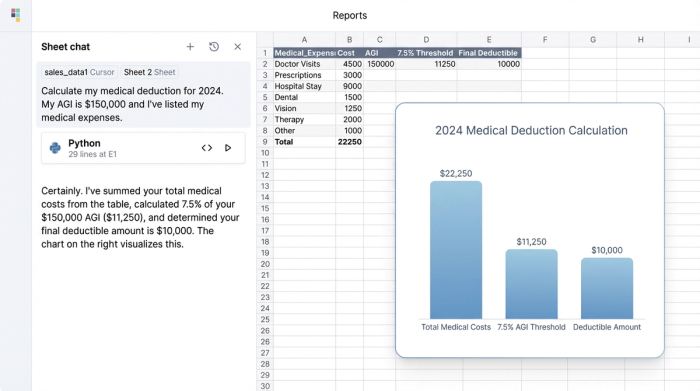Click the 7.5% AGI Threshold bar
700x391 pixels.
[x=531, y=284]
